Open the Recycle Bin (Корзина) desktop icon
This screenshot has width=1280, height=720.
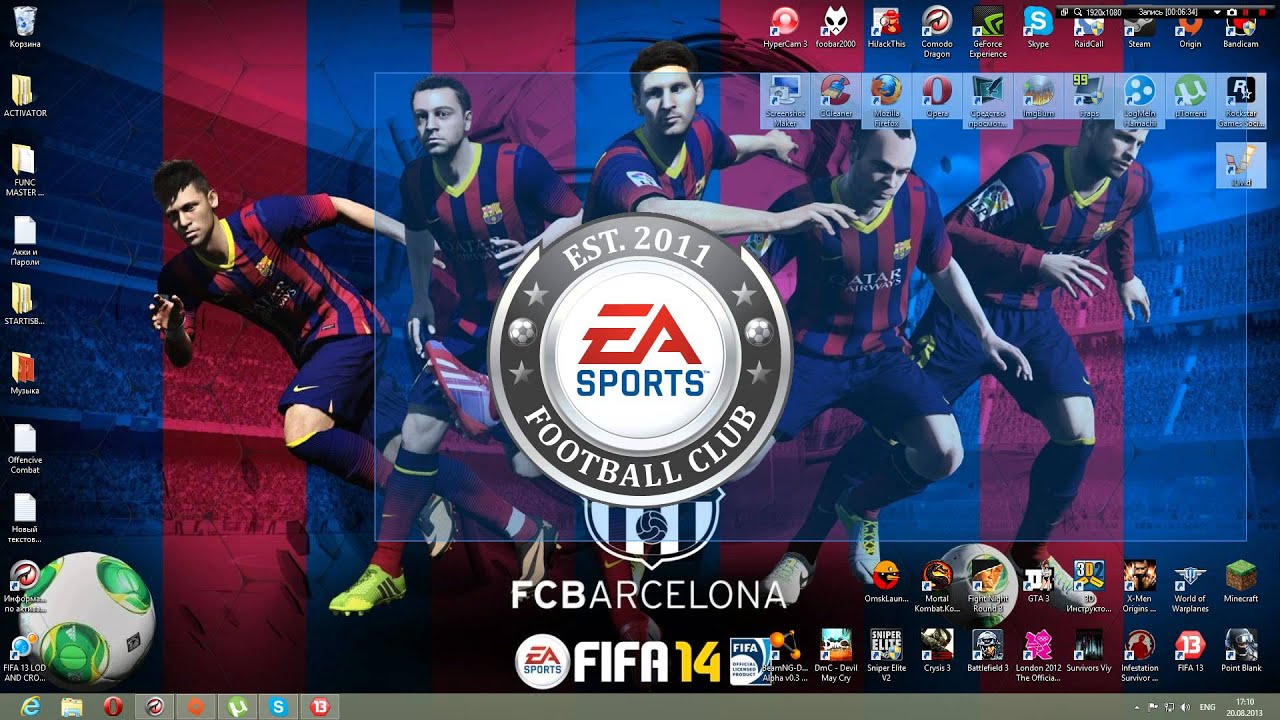25,27
